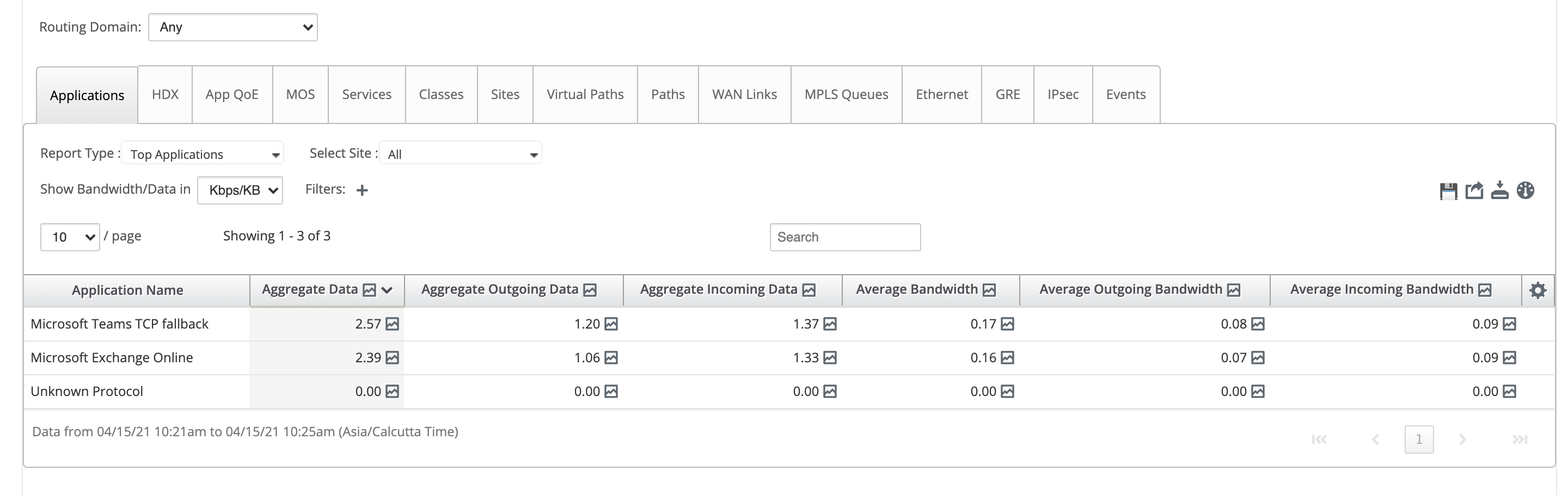The width and height of the screenshot is (1568, 495).
Task: Switch to the Virtual Paths tab
Action: [585, 94]
